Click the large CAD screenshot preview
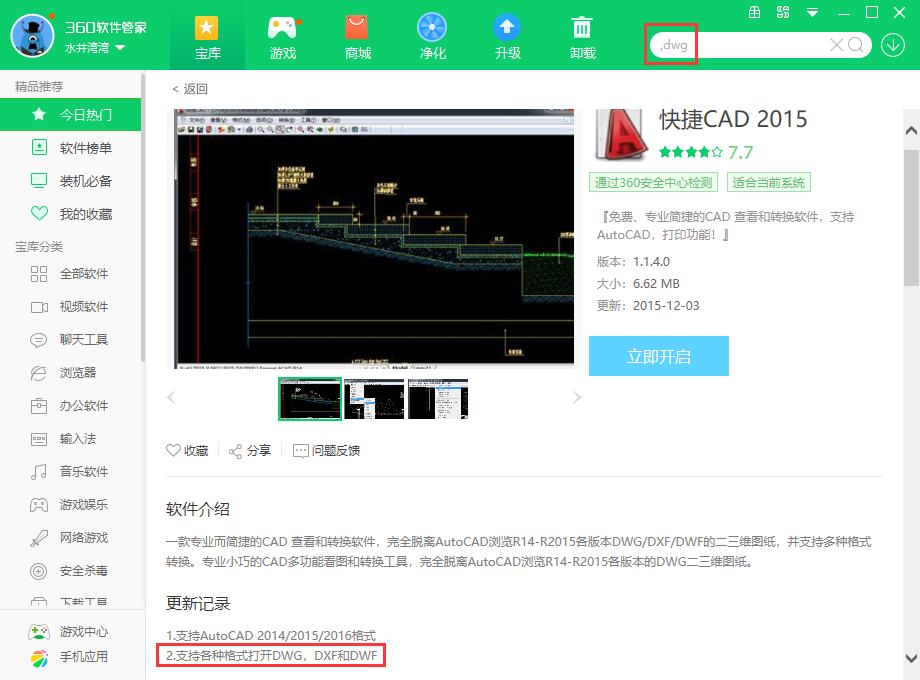Viewport: 920px width, 680px height. pyautogui.click(x=374, y=238)
